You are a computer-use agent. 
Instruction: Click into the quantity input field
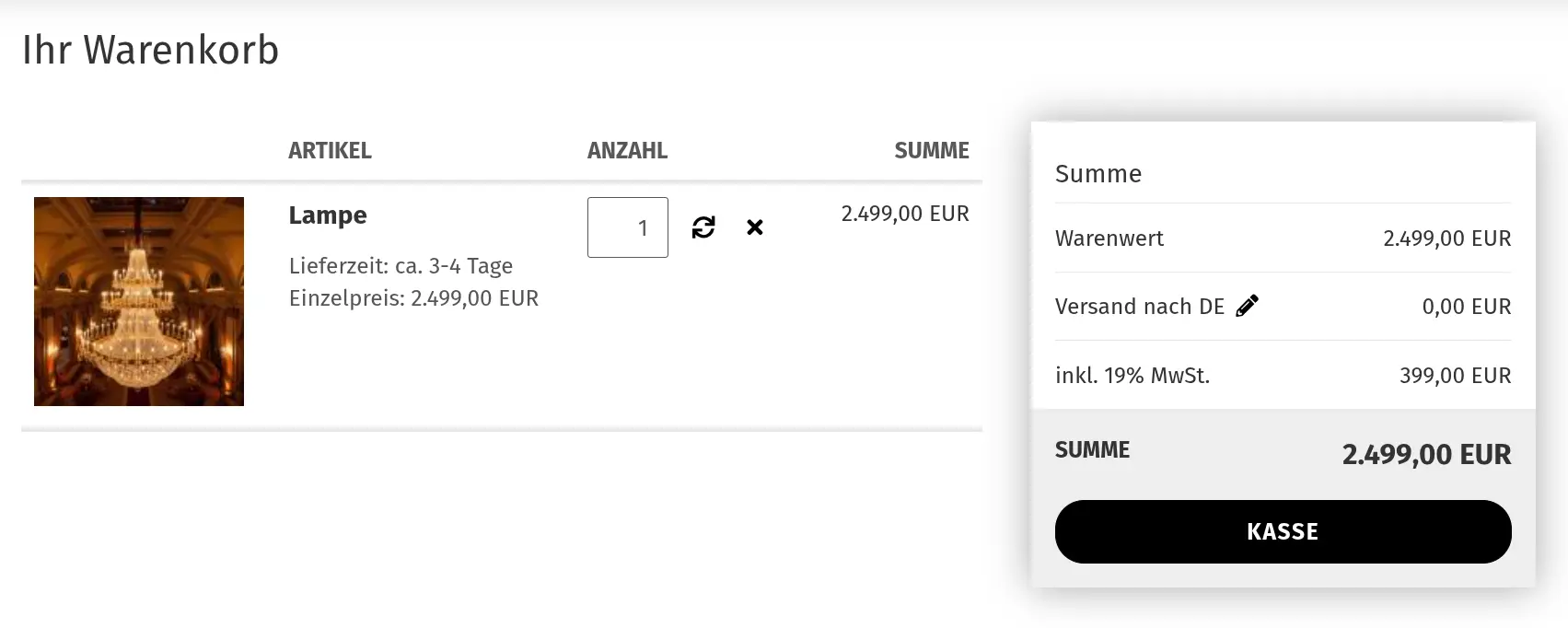point(628,227)
